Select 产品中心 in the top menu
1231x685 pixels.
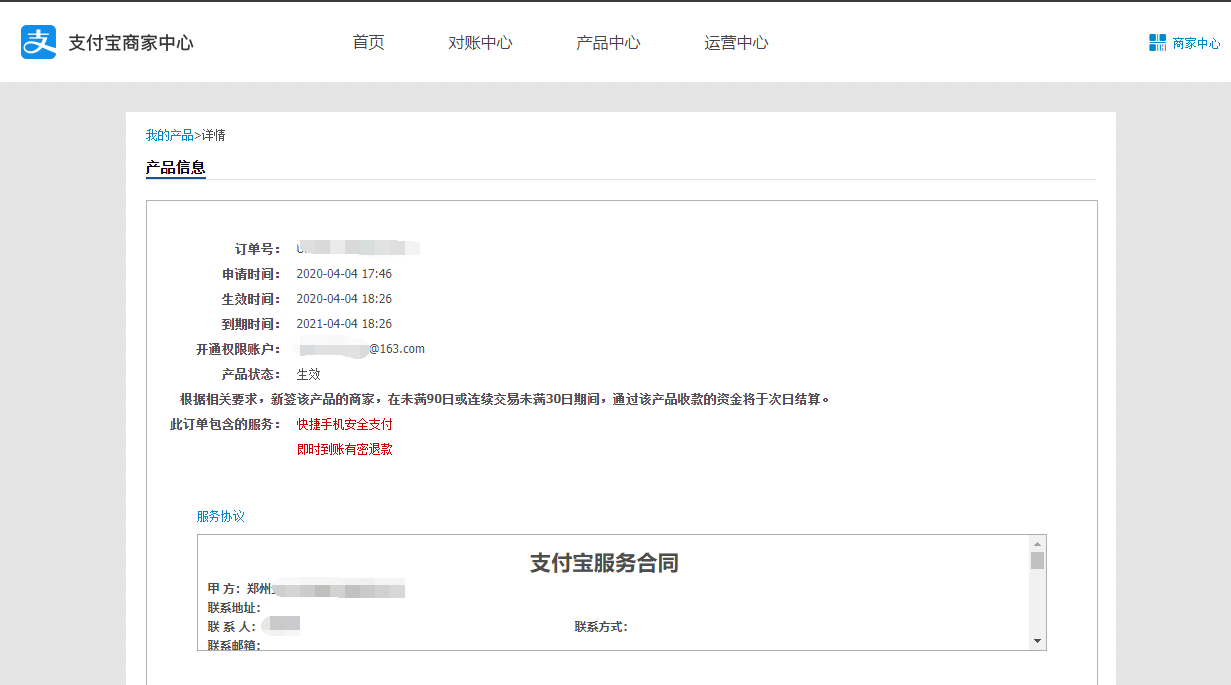point(608,43)
